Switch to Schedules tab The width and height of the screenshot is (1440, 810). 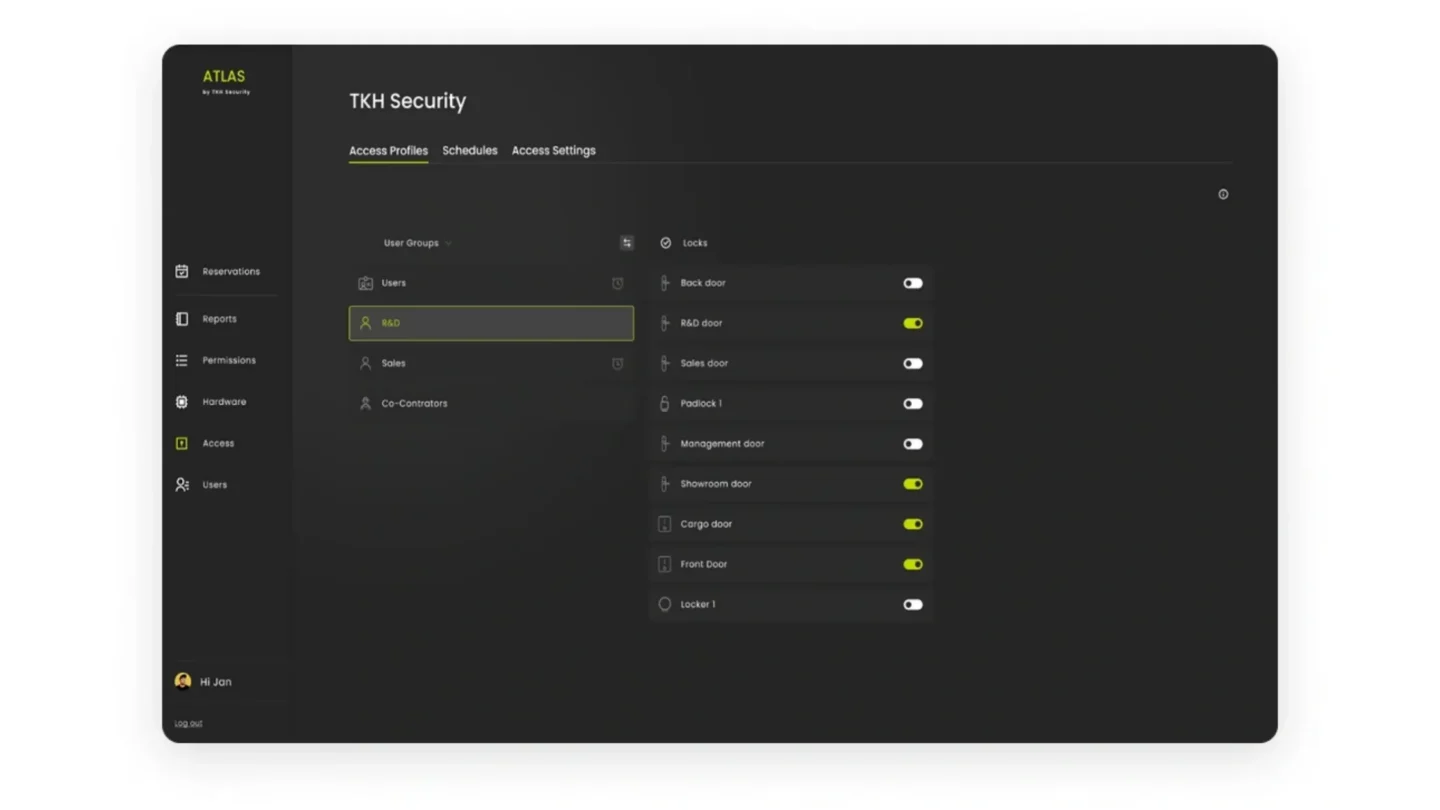(x=470, y=150)
